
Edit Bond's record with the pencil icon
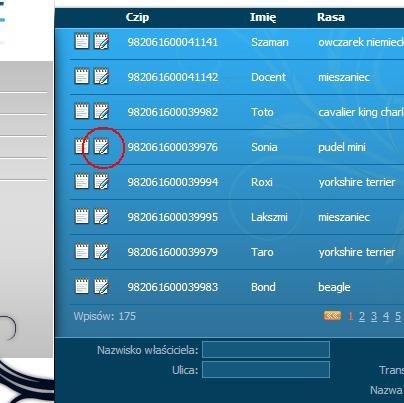[x=101, y=287]
